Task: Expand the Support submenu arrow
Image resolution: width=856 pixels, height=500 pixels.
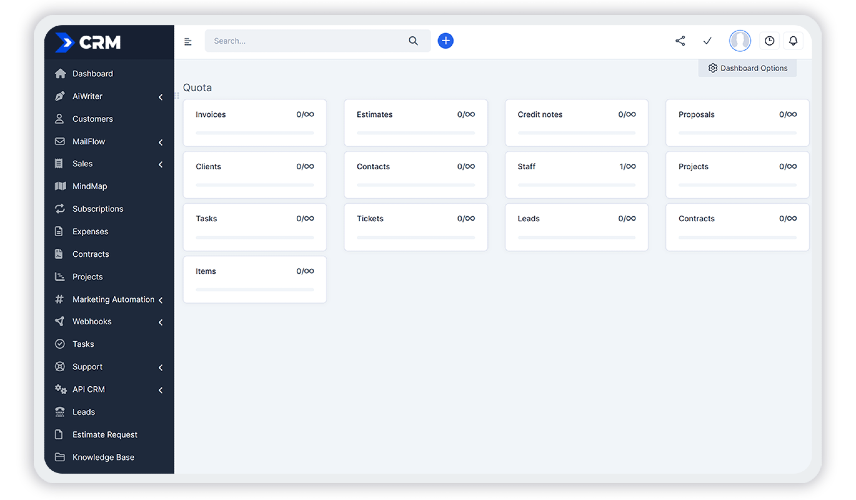Action: (160, 368)
